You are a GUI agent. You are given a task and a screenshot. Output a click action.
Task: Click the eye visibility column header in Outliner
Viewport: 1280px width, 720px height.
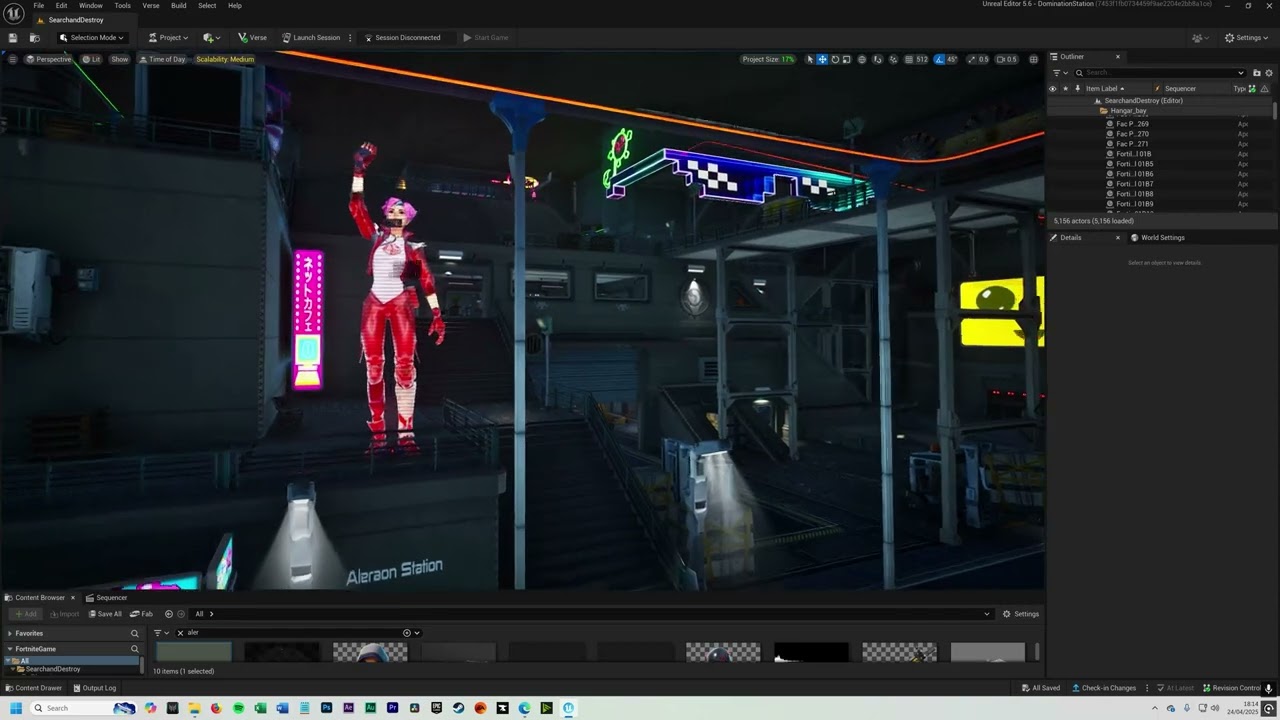(1052, 88)
